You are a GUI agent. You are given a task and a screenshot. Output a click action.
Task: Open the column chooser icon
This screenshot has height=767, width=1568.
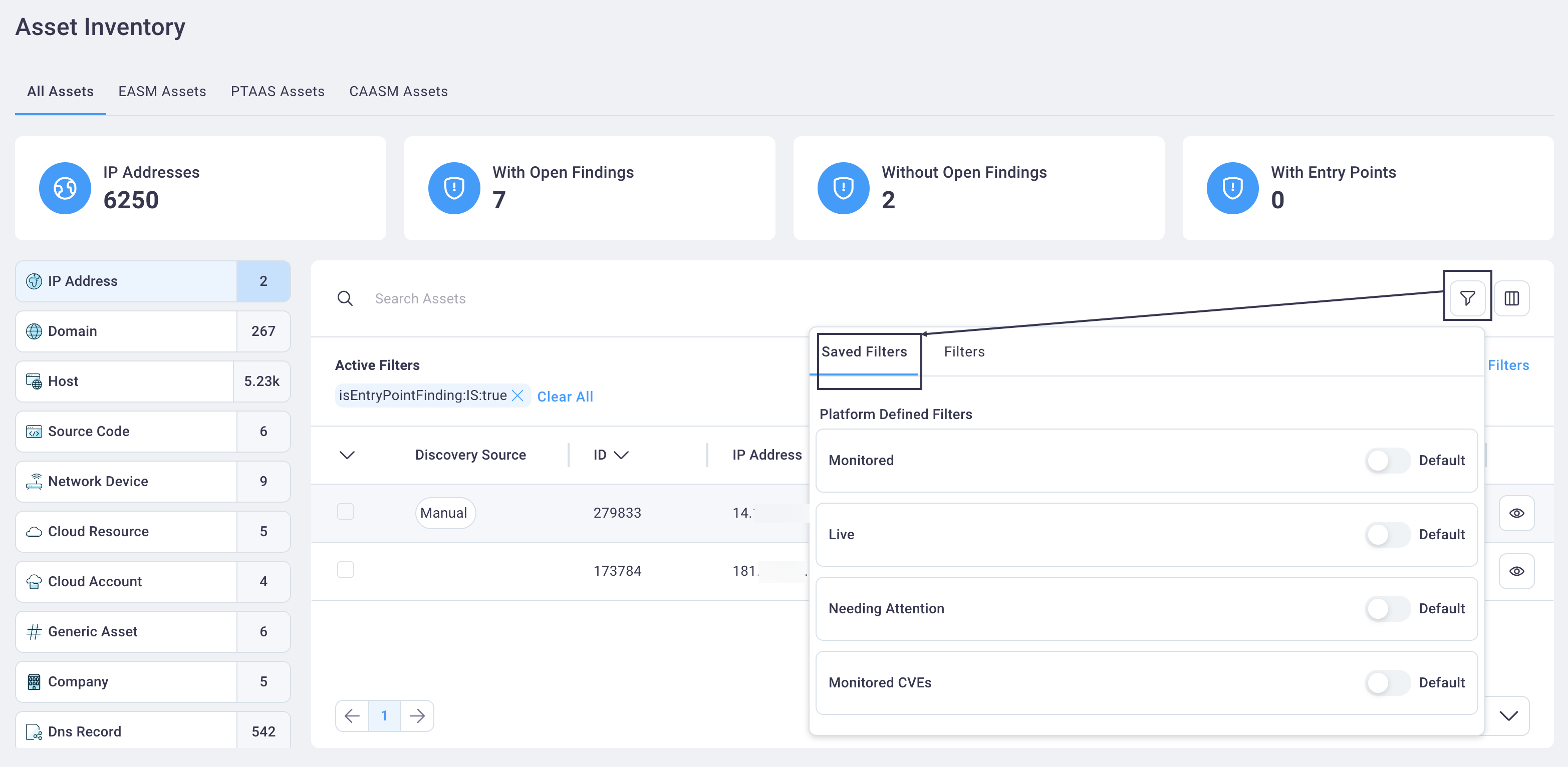point(1511,298)
